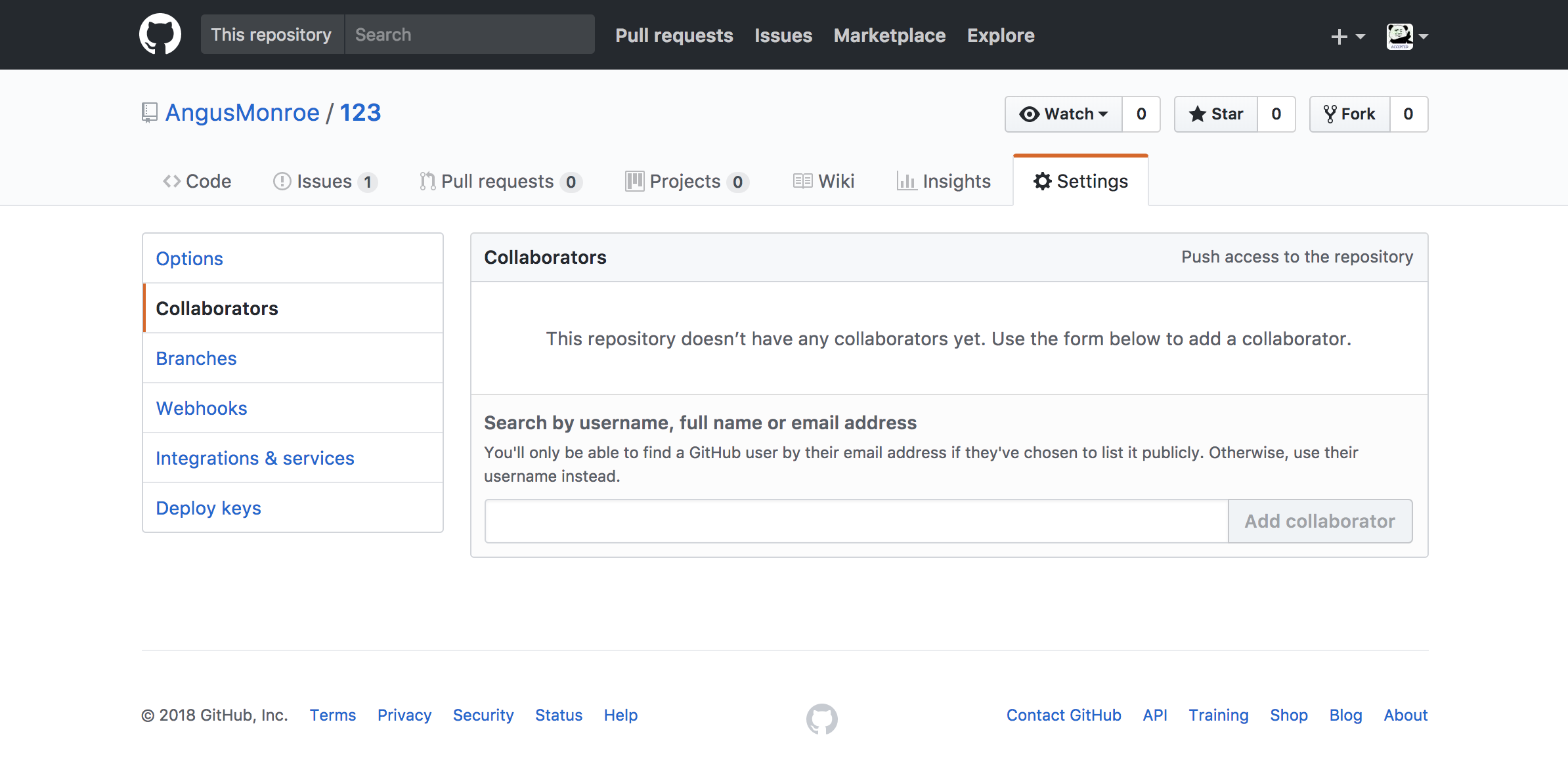Image resolution: width=1568 pixels, height=764 pixels.
Task: Fork the repository
Action: tap(1350, 114)
